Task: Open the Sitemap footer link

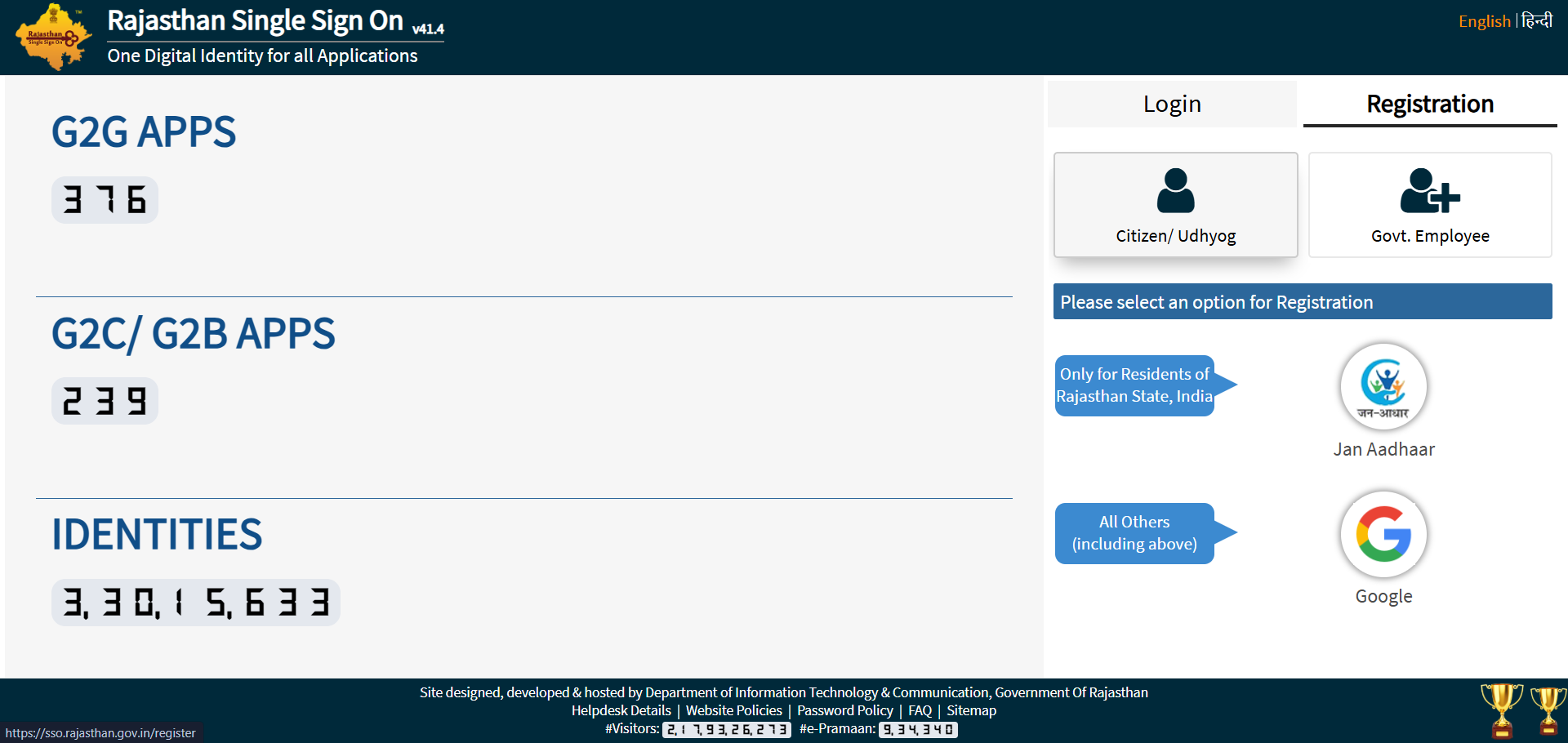Action: (x=971, y=710)
